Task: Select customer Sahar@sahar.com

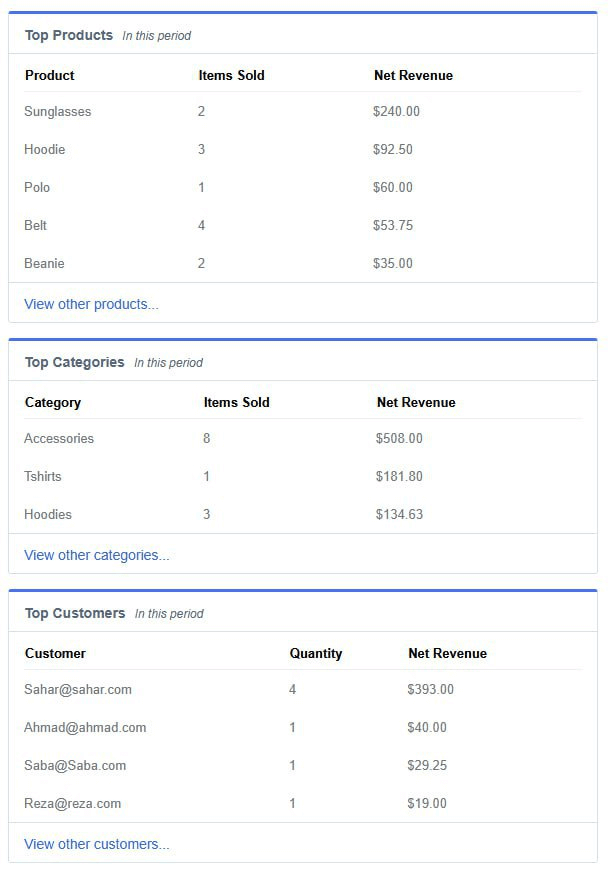Action: pos(78,690)
